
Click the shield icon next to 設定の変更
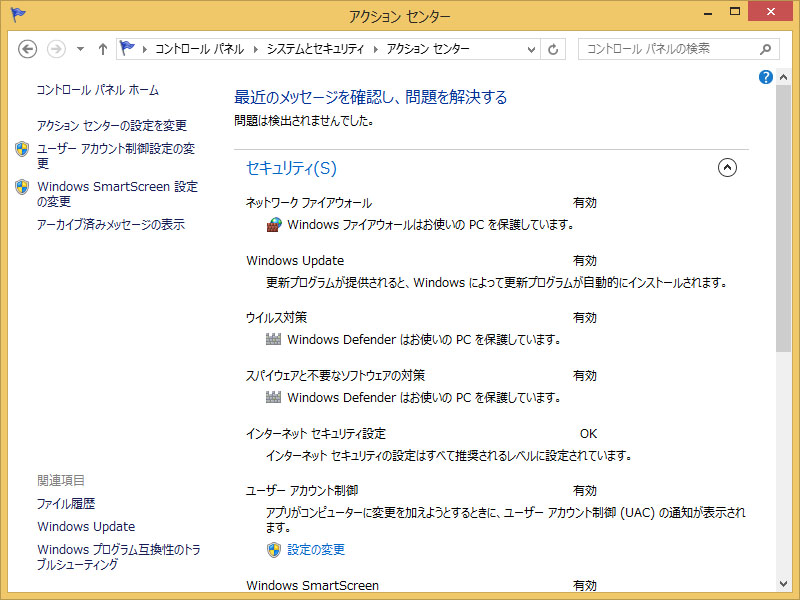[x=274, y=549]
